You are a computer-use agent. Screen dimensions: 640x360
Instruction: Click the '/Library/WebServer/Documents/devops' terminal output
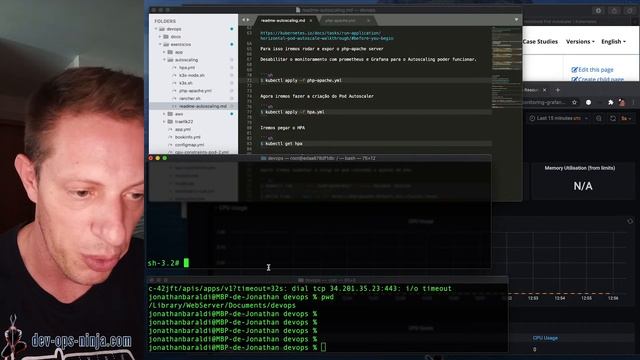222,305
